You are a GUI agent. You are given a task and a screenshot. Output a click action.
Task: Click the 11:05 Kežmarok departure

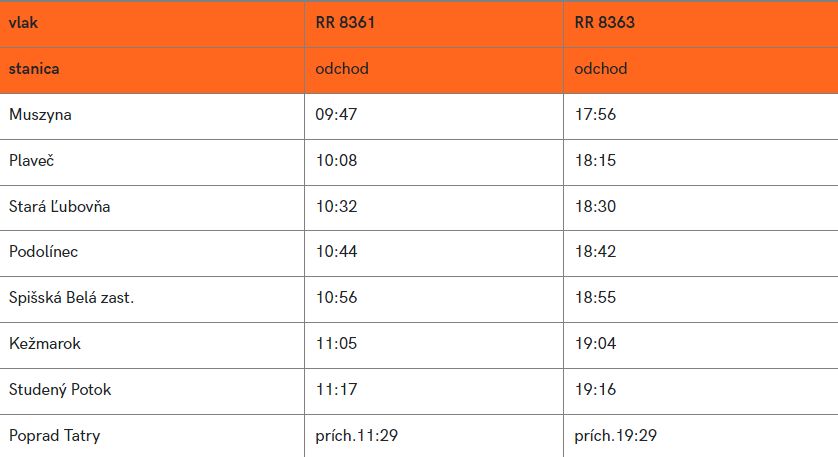[336, 343]
